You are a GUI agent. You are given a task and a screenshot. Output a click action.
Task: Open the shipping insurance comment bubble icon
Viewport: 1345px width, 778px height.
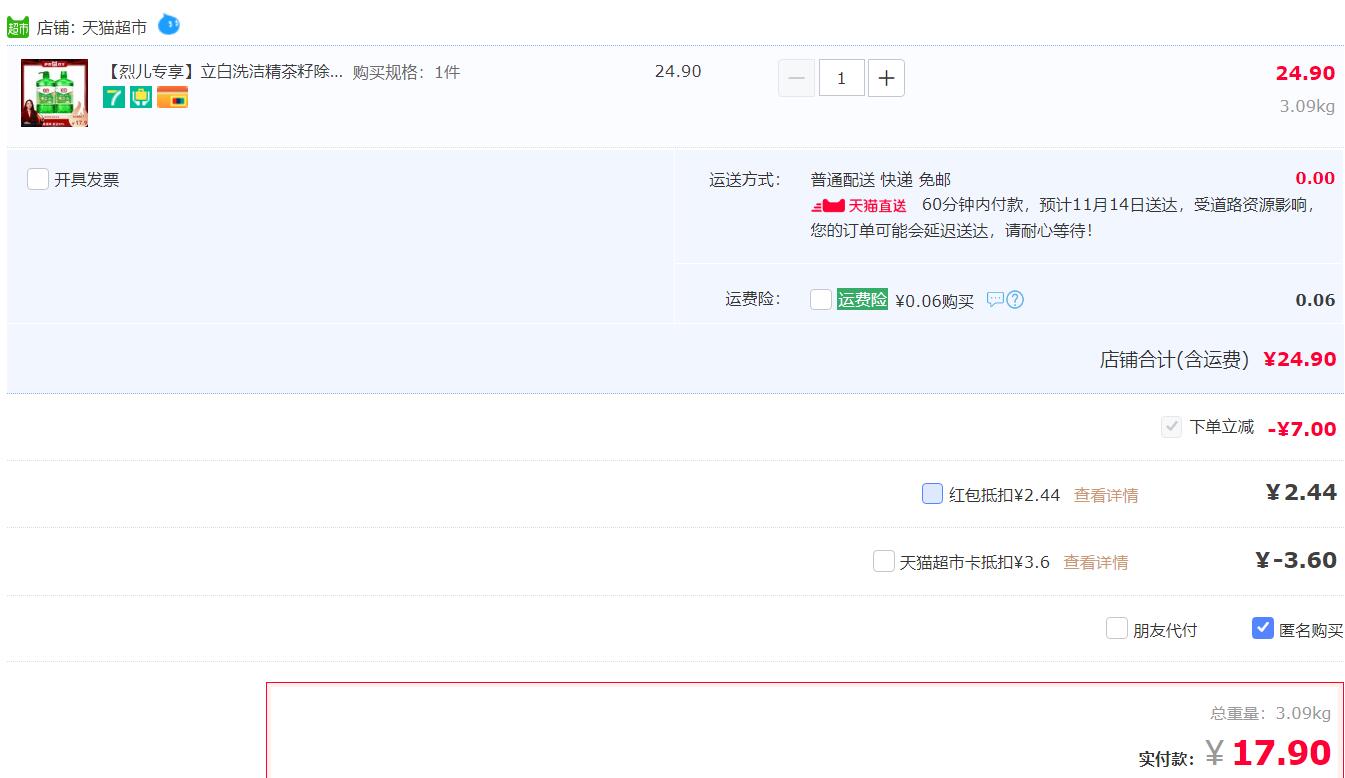pos(995,299)
